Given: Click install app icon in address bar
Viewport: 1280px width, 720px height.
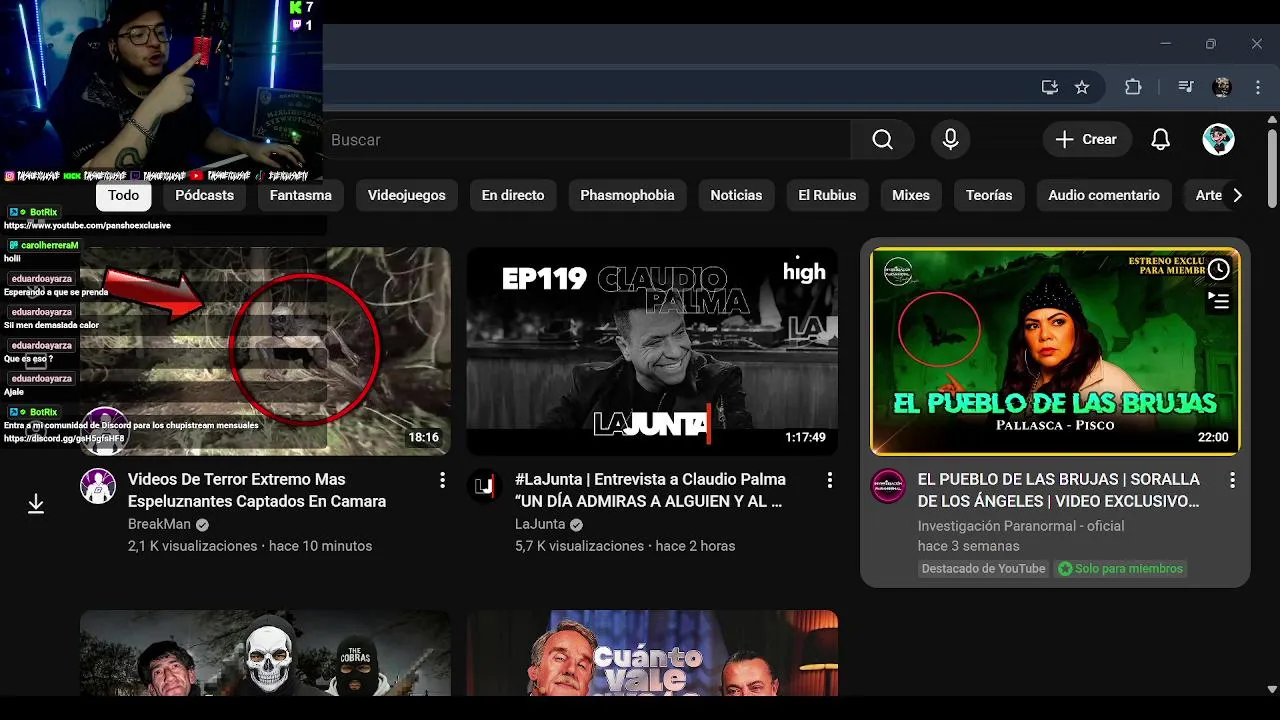Looking at the screenshot, I should [1049, 87].
